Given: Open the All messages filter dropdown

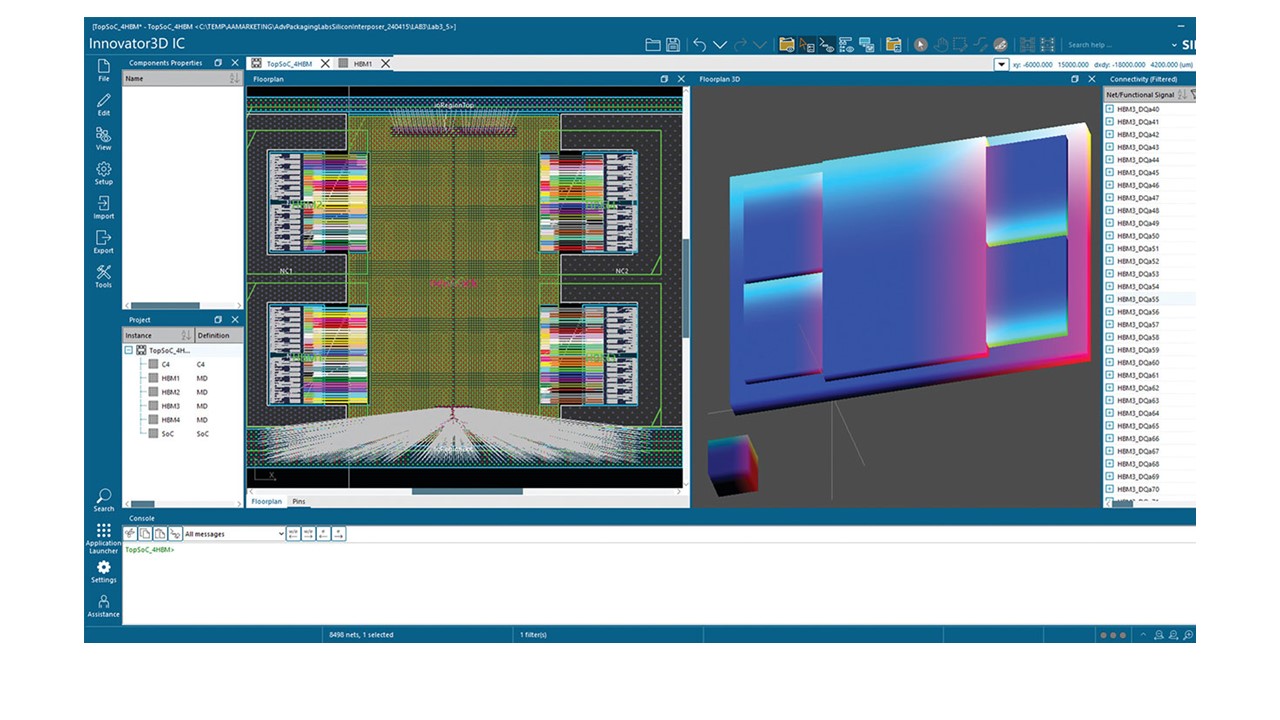Looking at the screenshot, I should pyautogui.click(x=235, y=534).
